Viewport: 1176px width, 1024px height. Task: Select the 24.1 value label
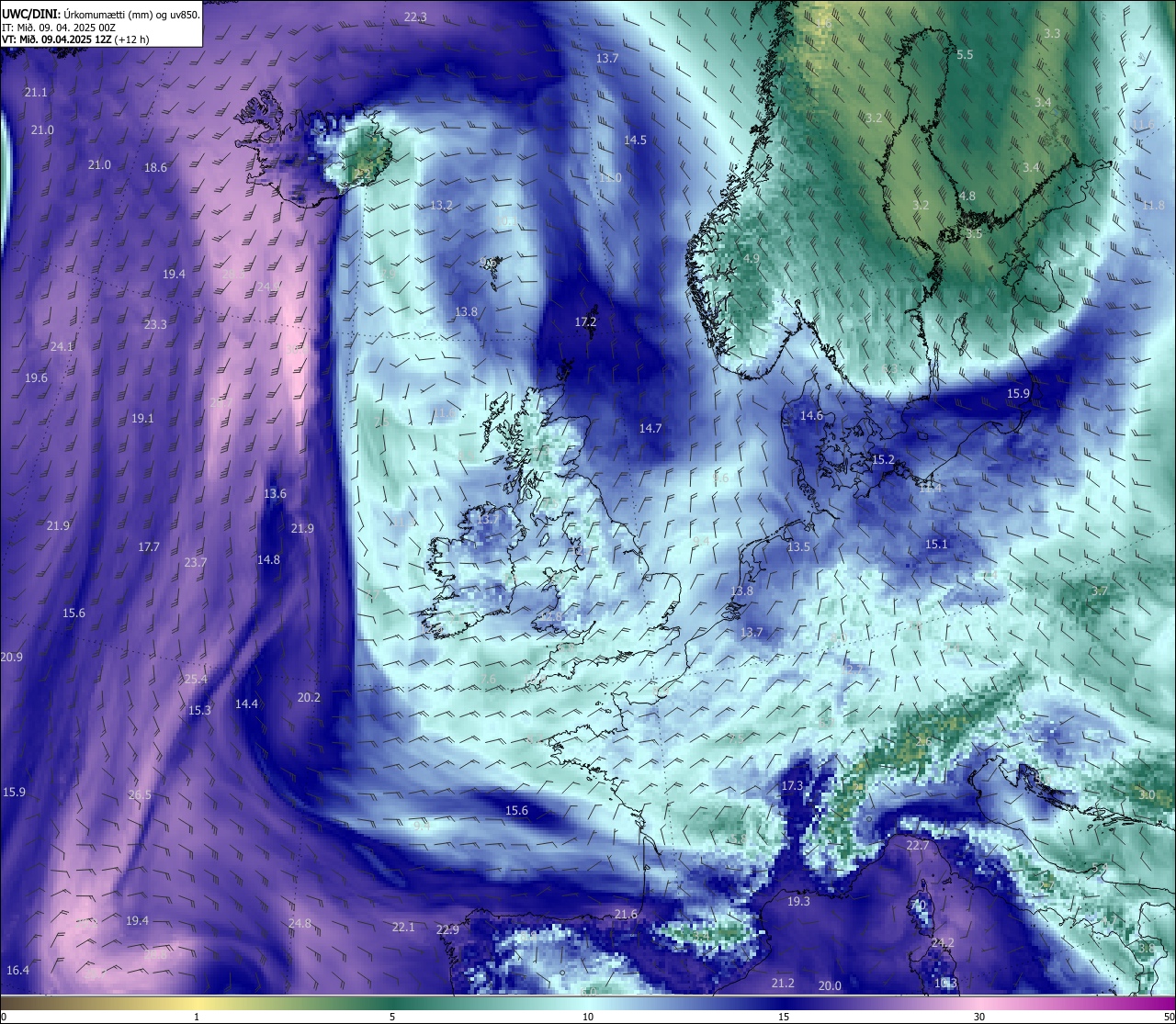point(62,347)
